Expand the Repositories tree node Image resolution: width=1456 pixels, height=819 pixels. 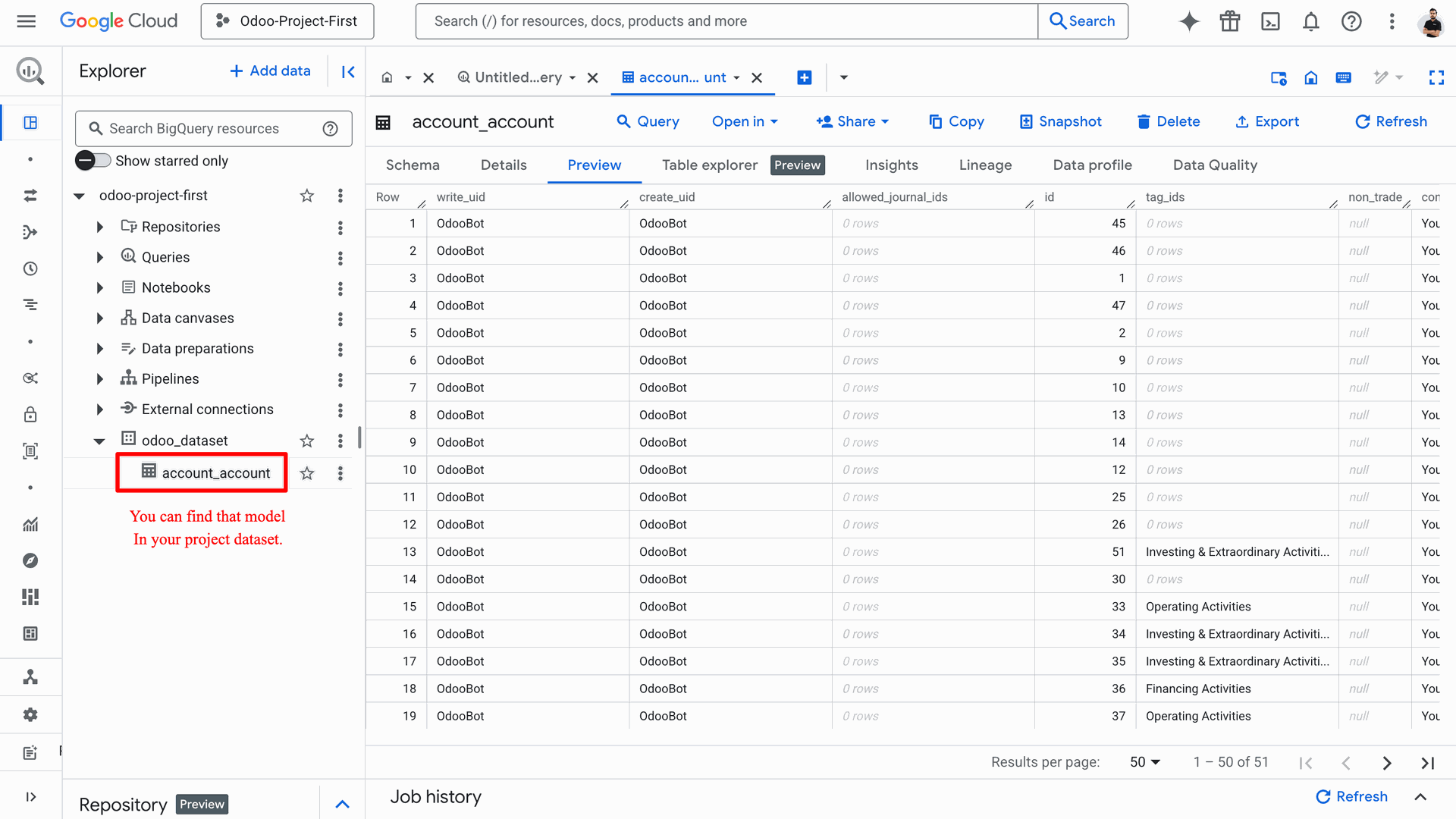coord(99,227)
